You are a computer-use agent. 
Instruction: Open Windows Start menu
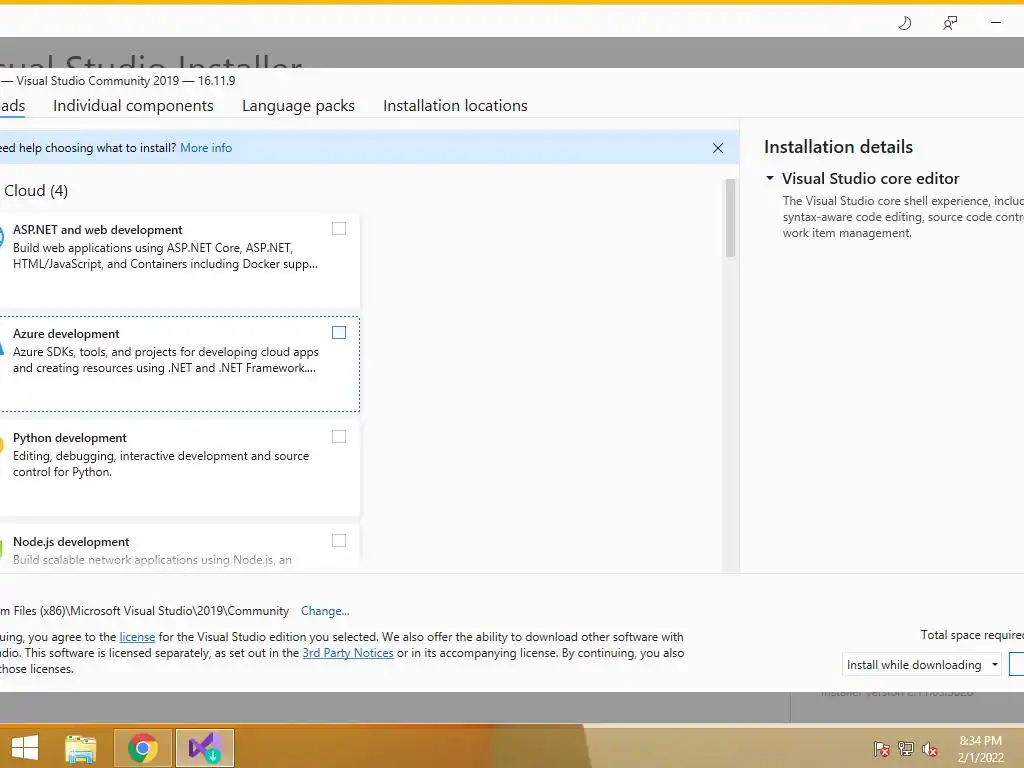click(25, 748)
